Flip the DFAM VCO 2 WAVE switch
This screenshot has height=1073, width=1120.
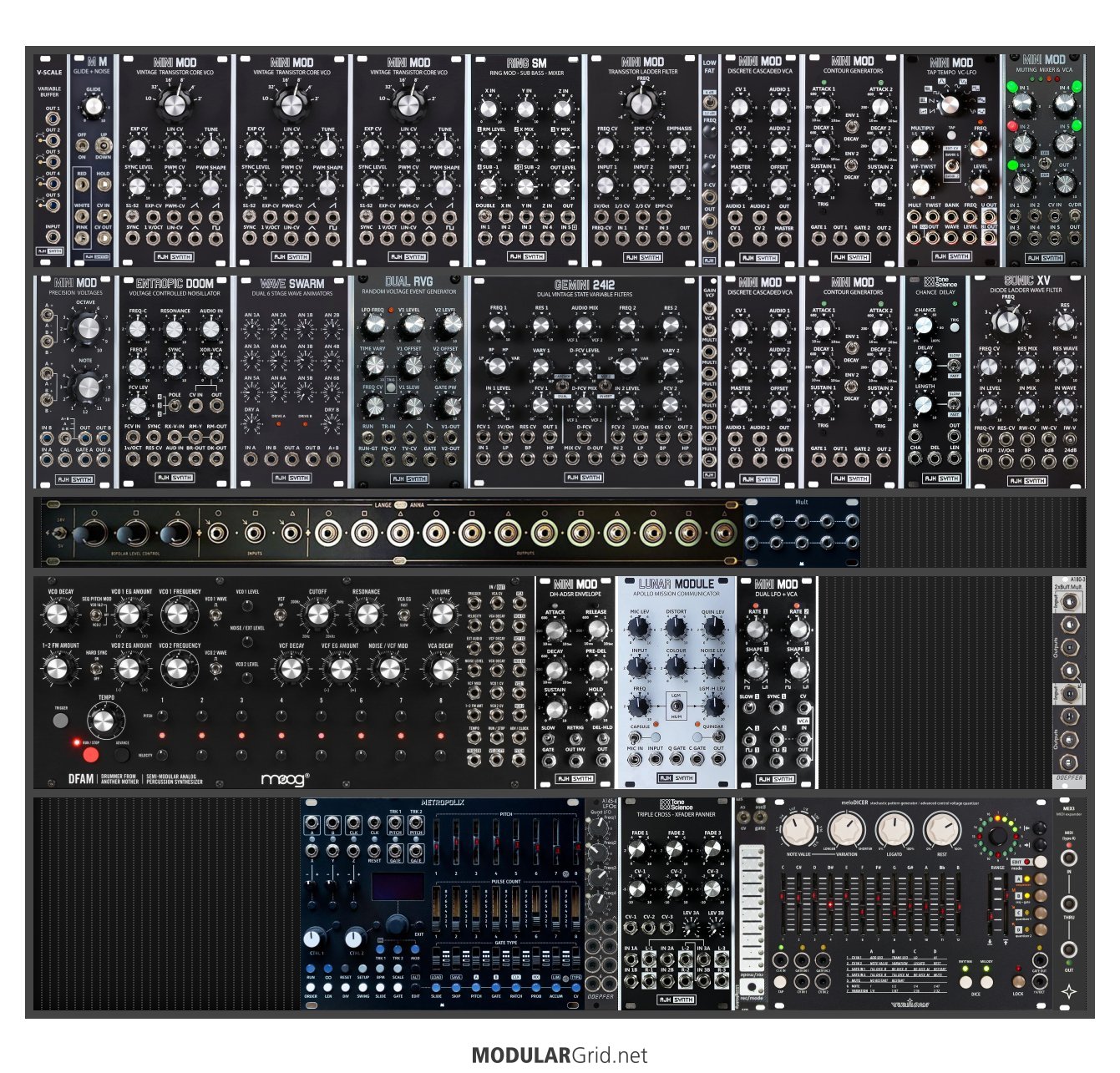[215, 669]
